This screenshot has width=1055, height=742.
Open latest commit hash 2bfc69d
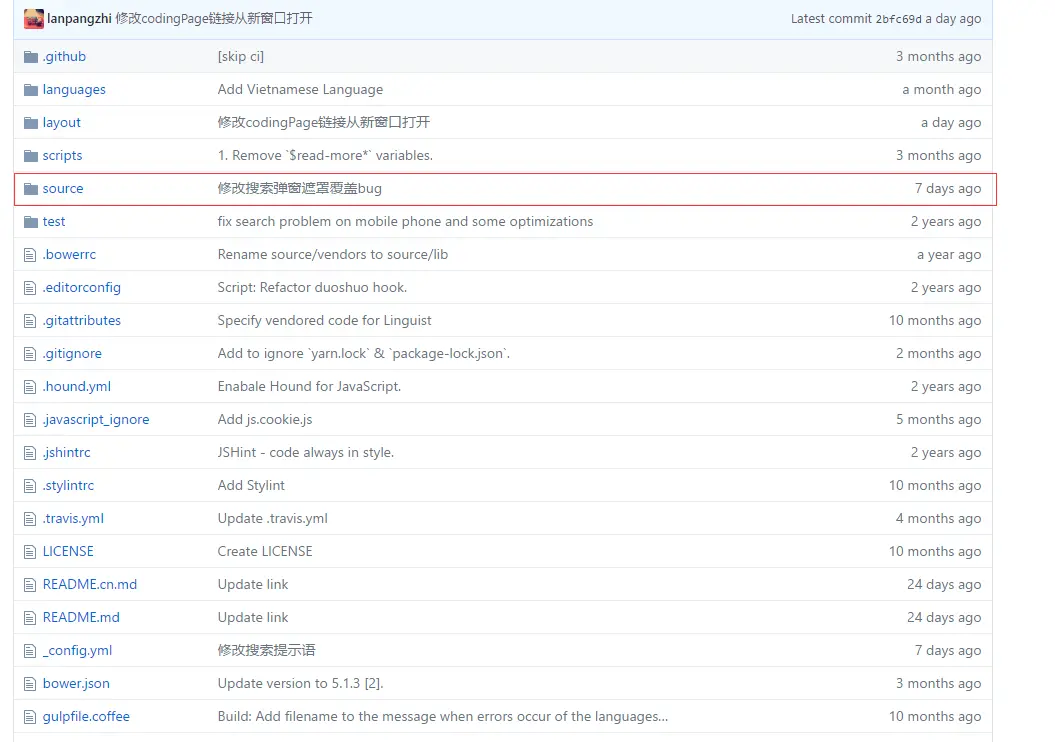[x=898, y=19]
